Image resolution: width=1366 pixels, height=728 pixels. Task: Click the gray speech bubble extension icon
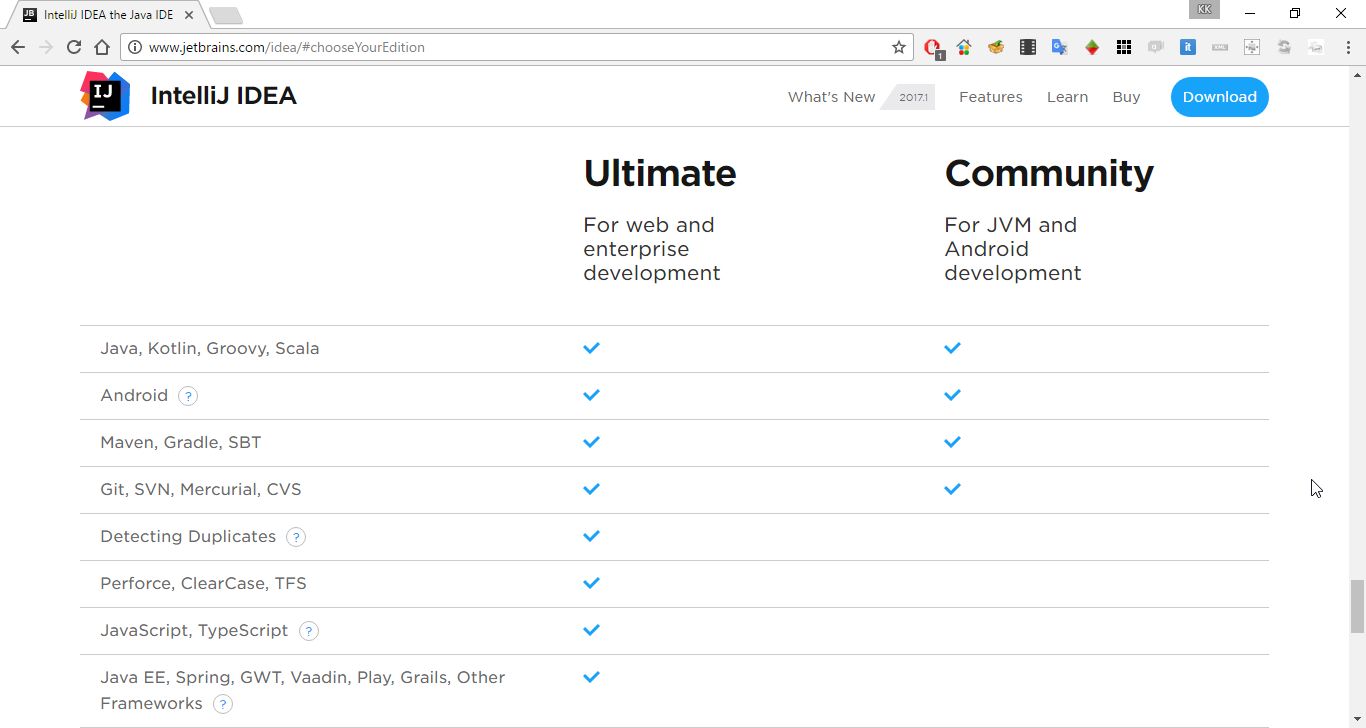1156,47
